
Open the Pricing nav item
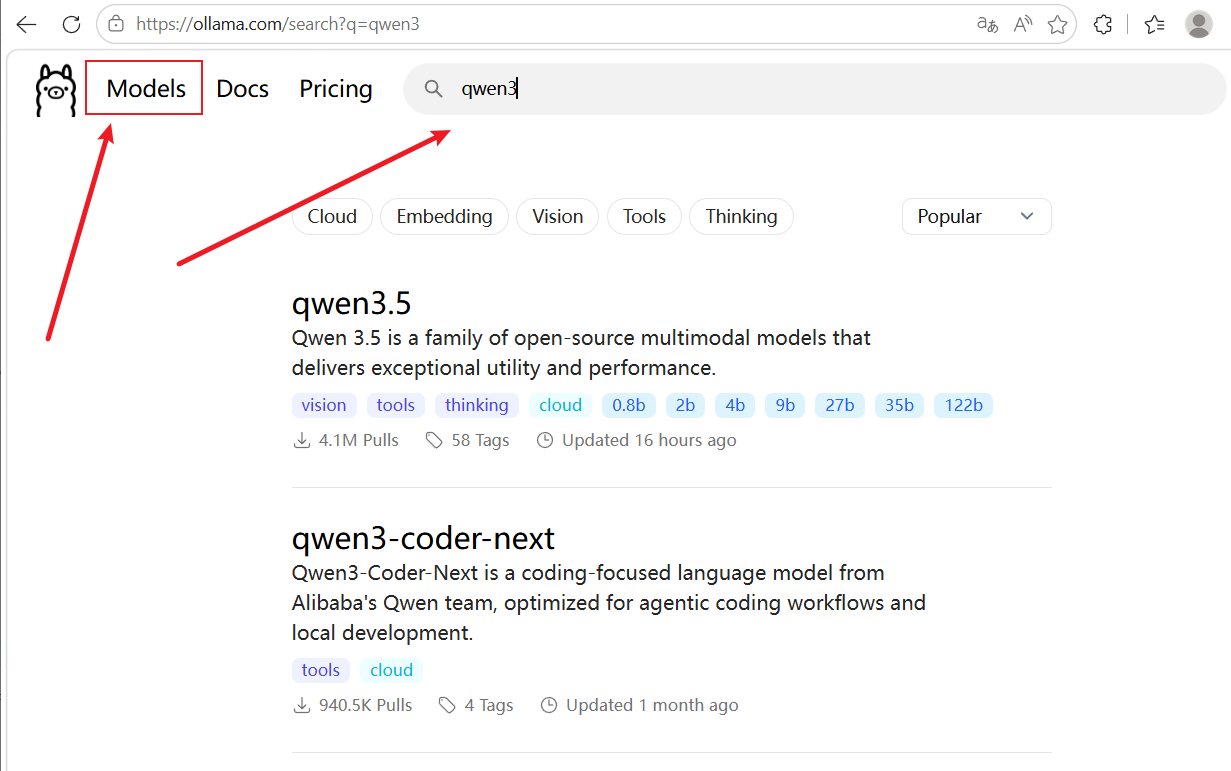tap(336, 89)
